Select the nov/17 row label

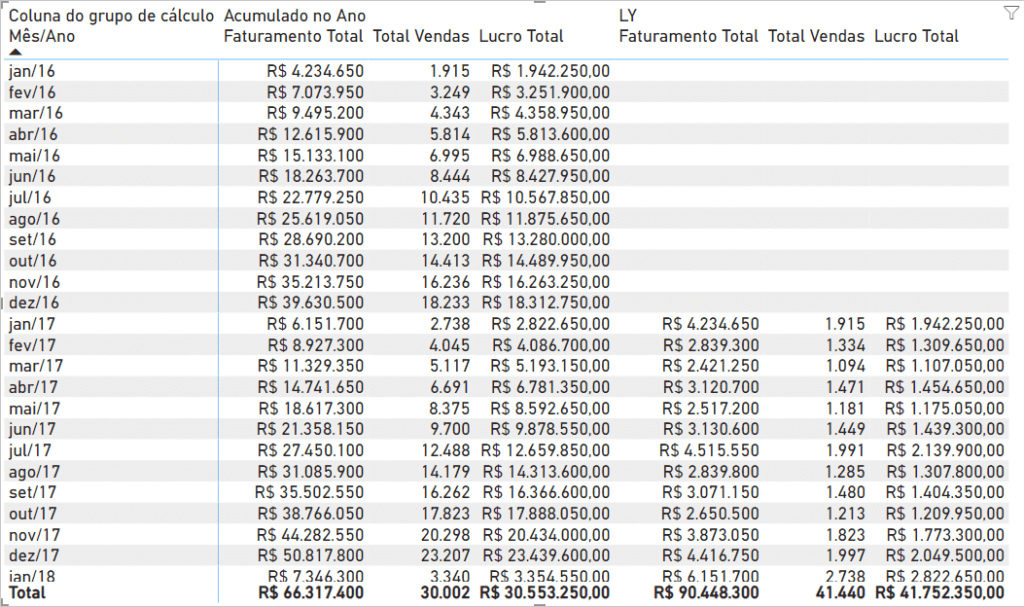point(35,534)
